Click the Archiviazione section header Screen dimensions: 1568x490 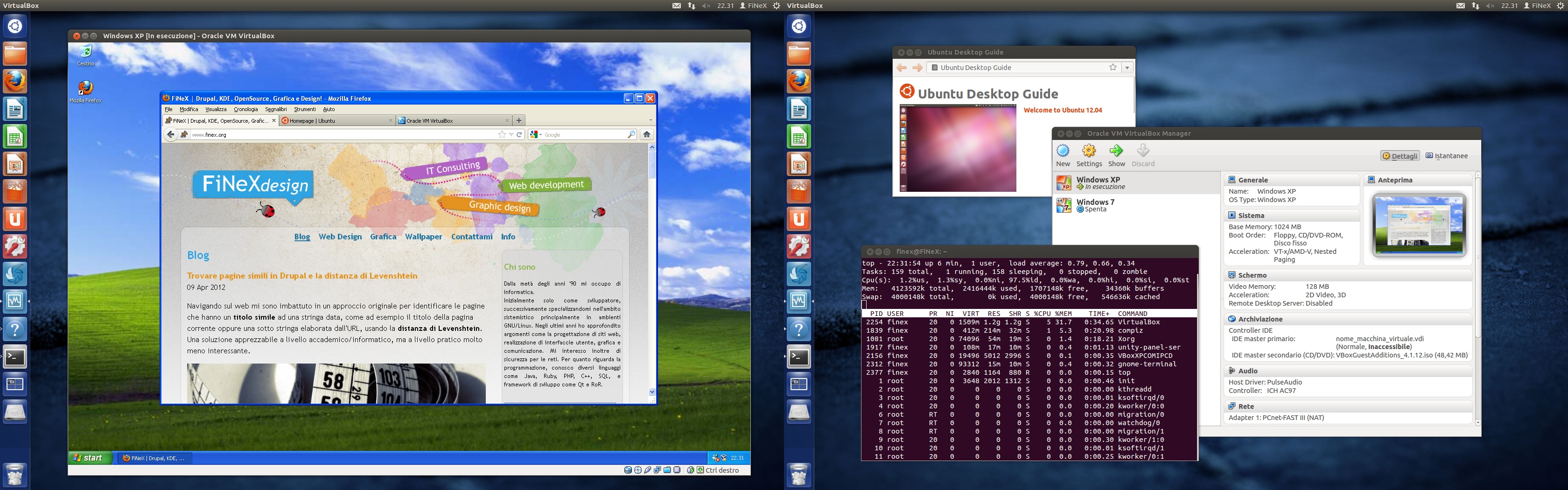pos(1348,318)
